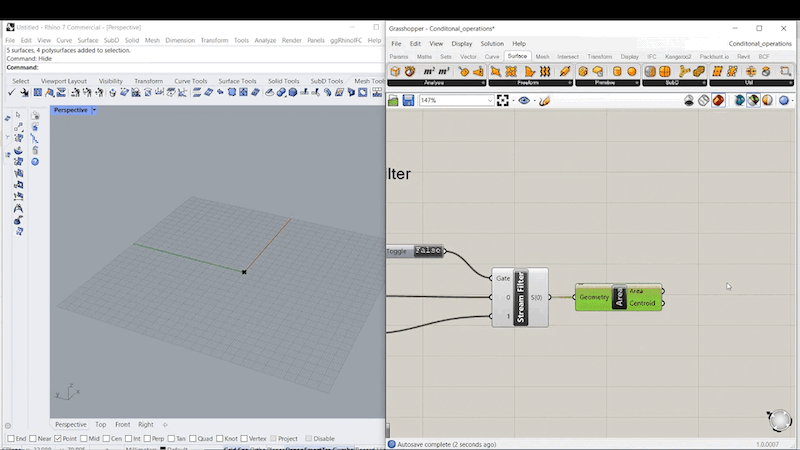Click the preview mesh quality sphere icon
This screenshot has height=450, width=800.
click(784, 101)
